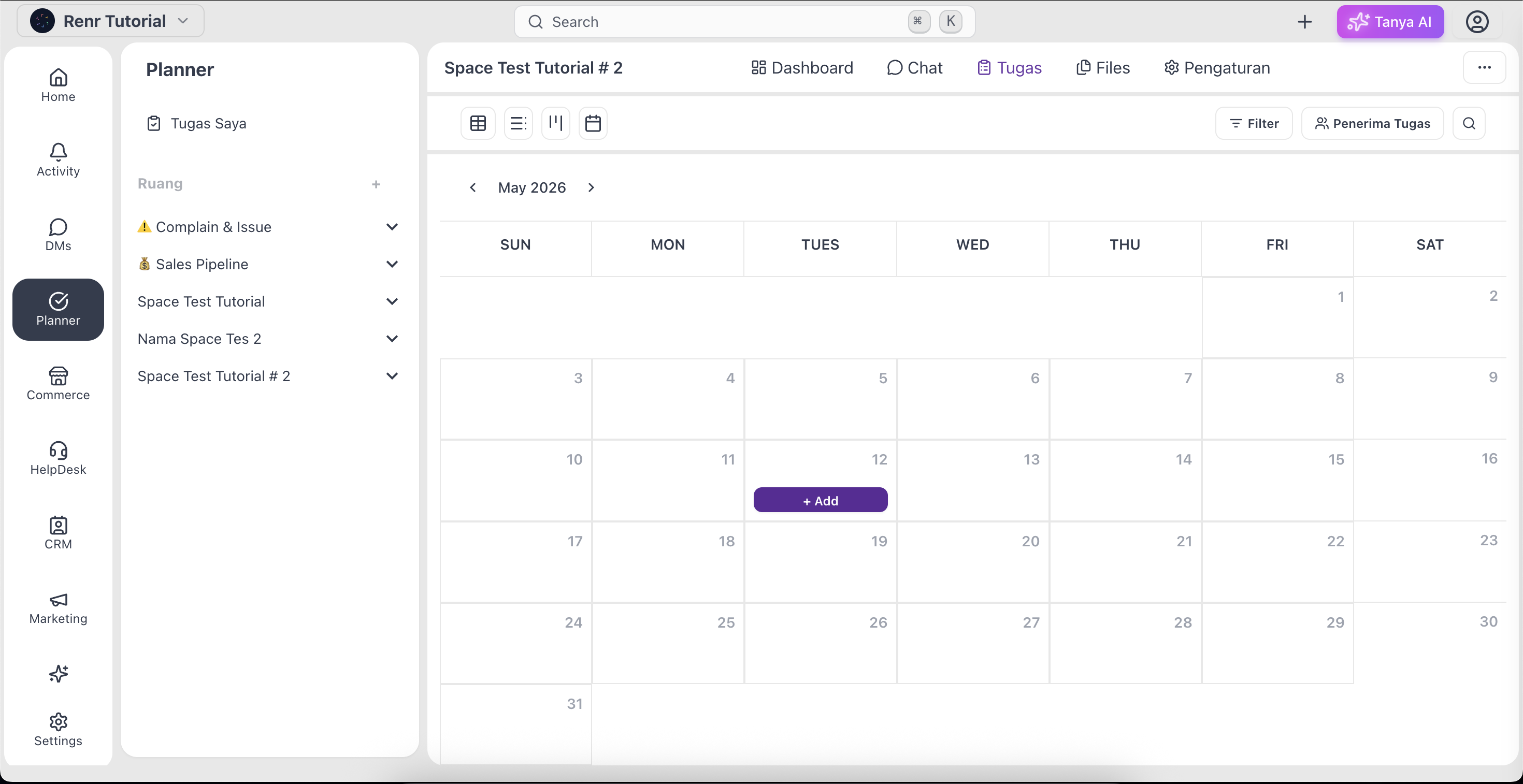The image size is (1523, 784).
Task: Select calendar day 20
Action: (972, 562)
